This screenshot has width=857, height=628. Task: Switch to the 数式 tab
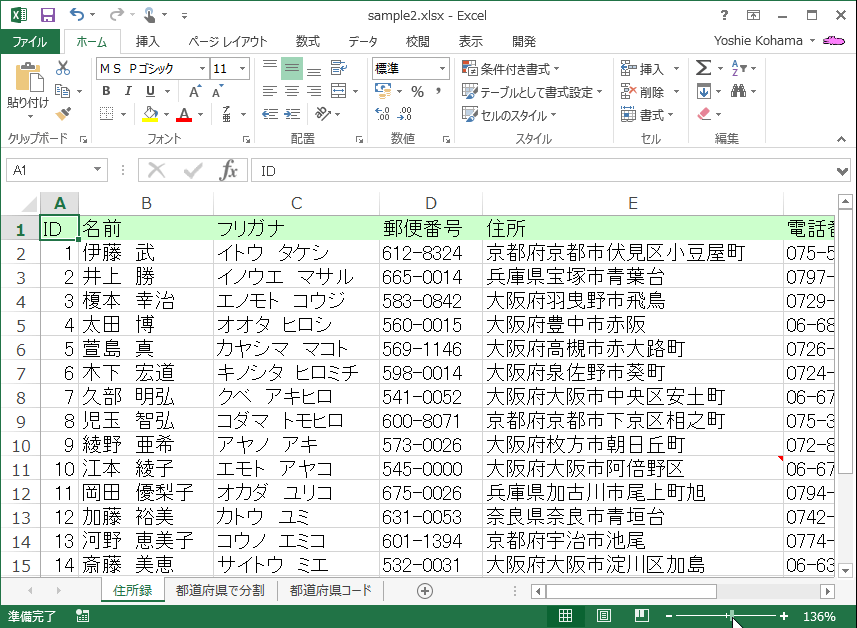coord(308,42)
